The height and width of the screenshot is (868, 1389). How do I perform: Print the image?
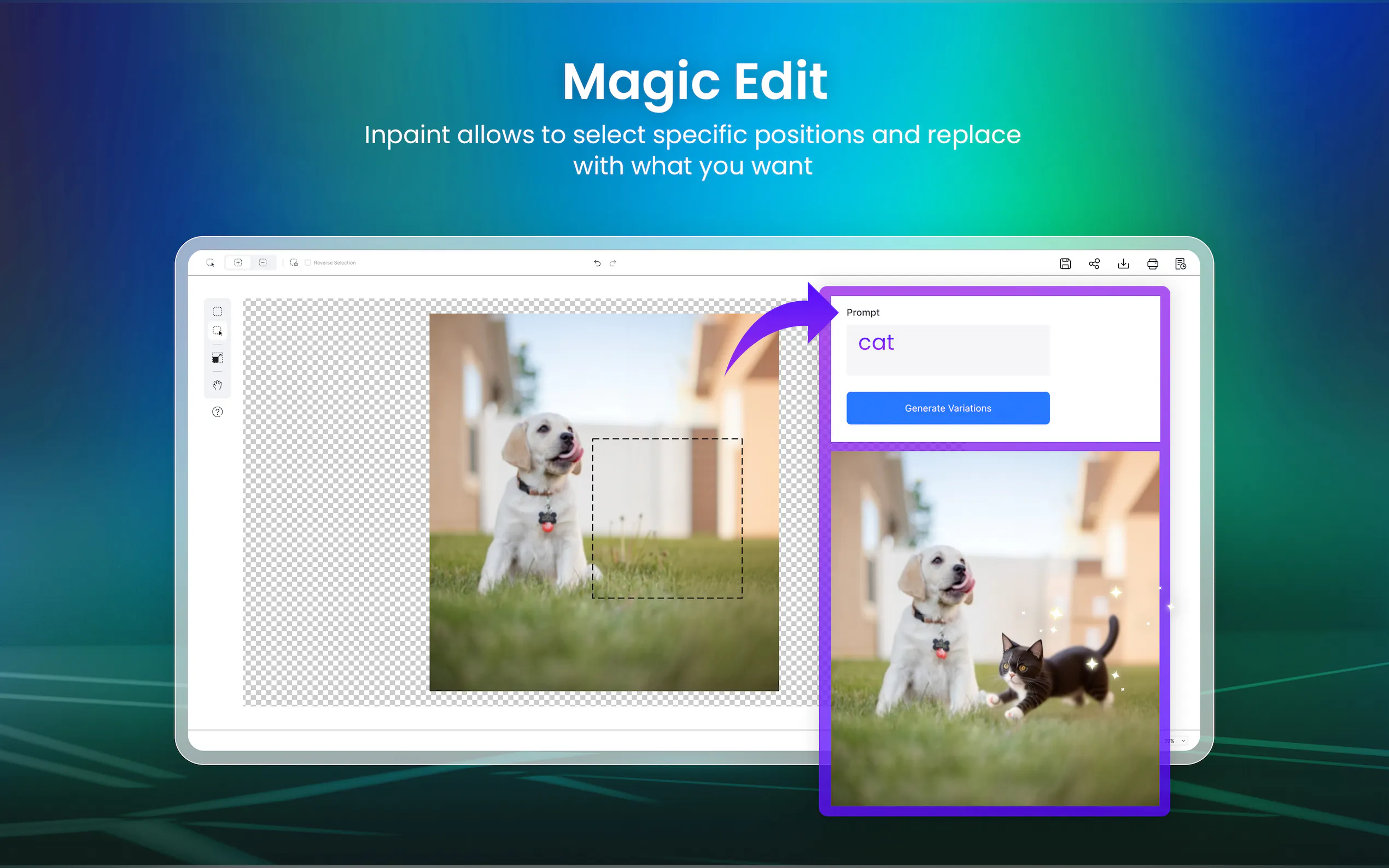[x=1152, y=263]
